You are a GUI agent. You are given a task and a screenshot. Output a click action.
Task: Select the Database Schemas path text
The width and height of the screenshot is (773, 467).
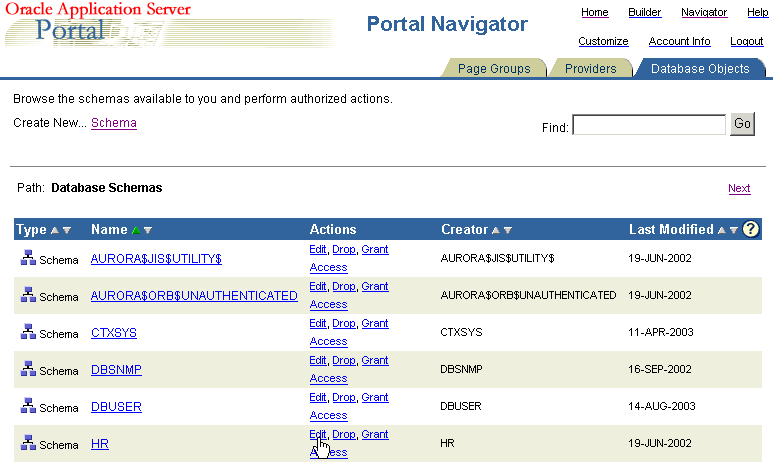(x=106, y=188)
